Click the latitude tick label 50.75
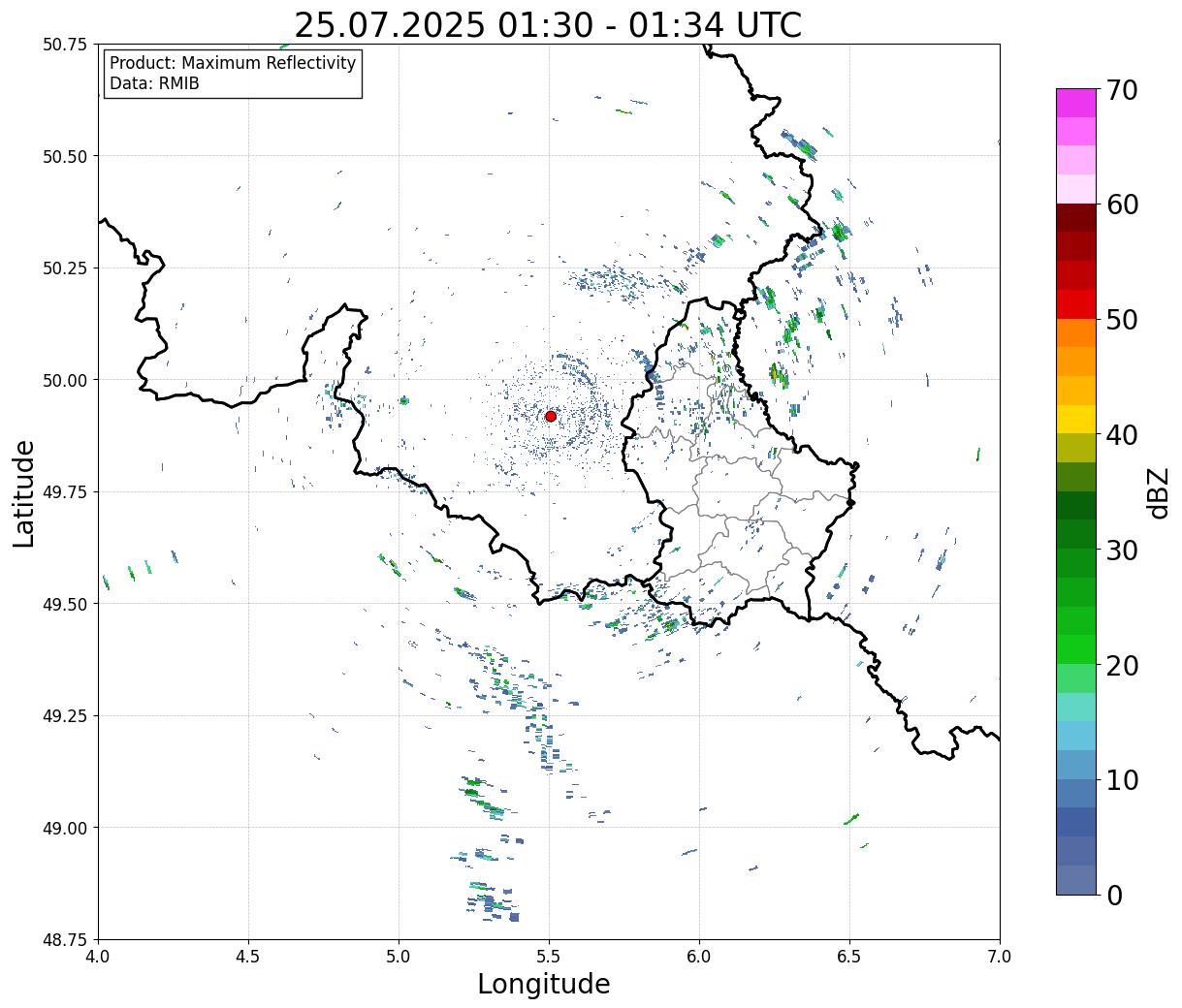This screenshot has width=1182, height=1008. click(65, 45)
